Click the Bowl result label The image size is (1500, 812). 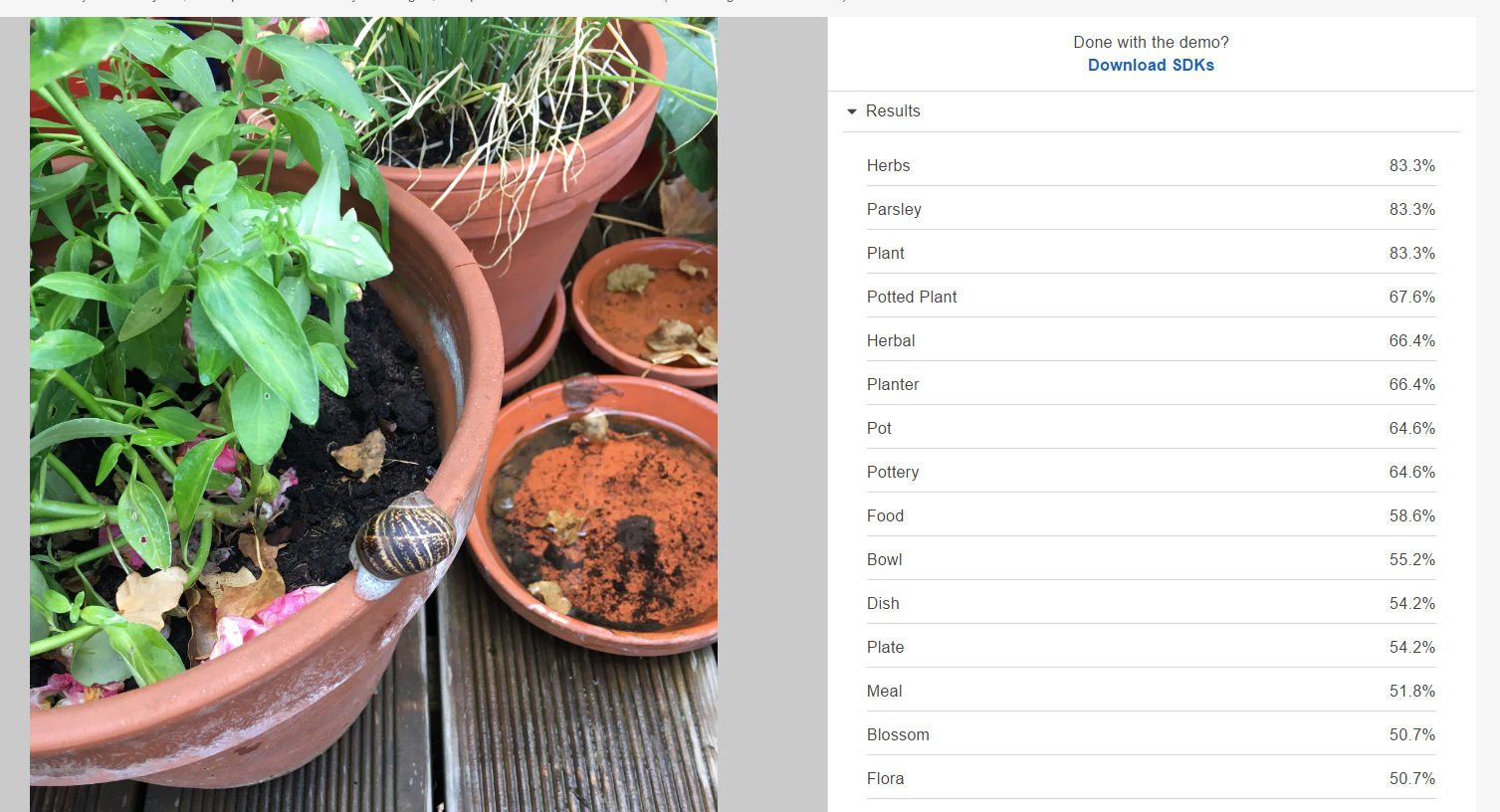click(x=884, y=559)
